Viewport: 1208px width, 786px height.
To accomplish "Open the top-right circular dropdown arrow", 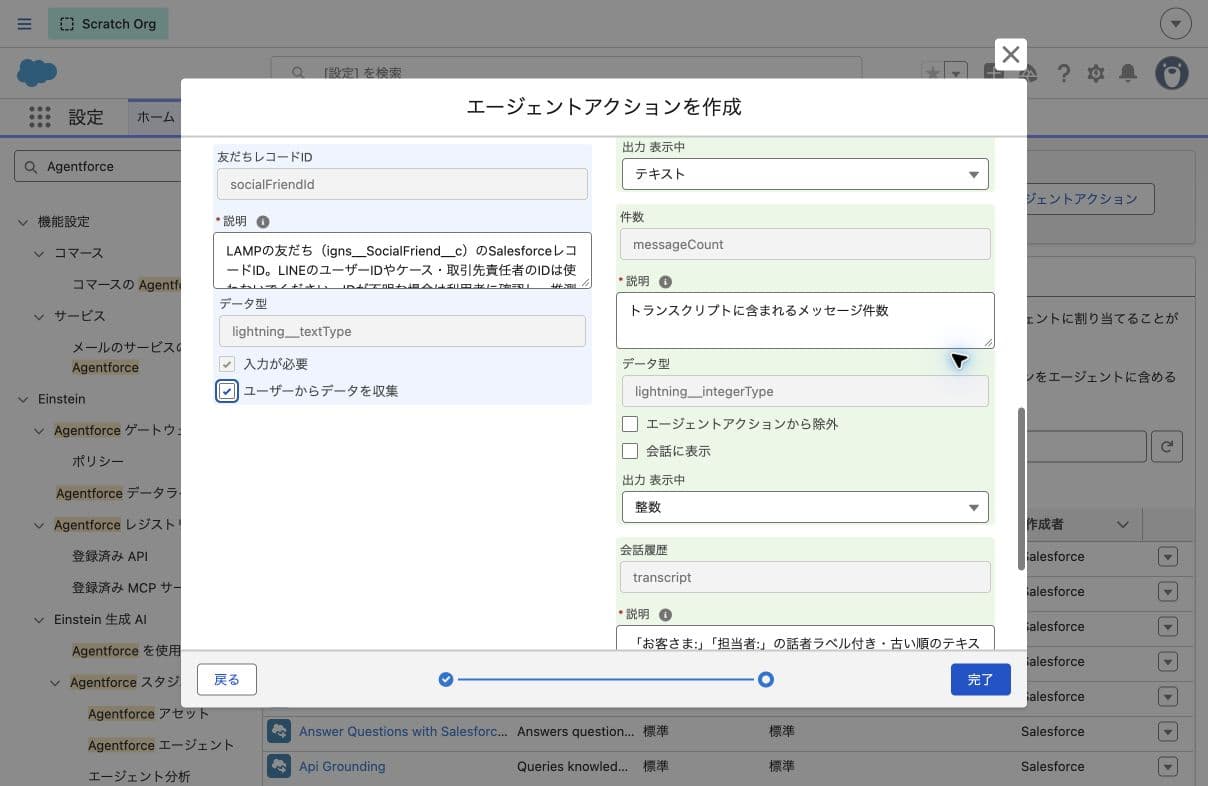I will click(x=1176, y=24).
